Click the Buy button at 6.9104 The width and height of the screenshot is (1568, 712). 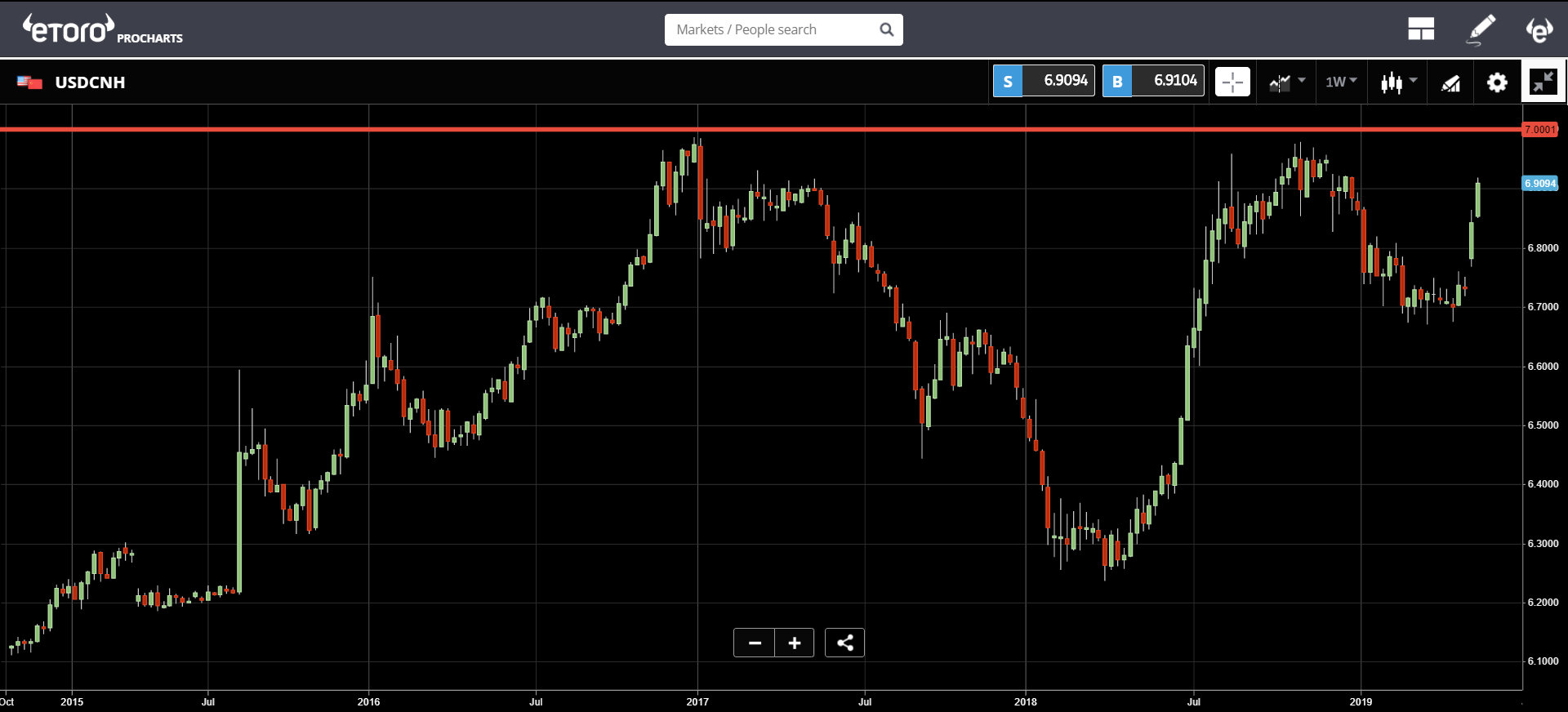coord(1153,81)
